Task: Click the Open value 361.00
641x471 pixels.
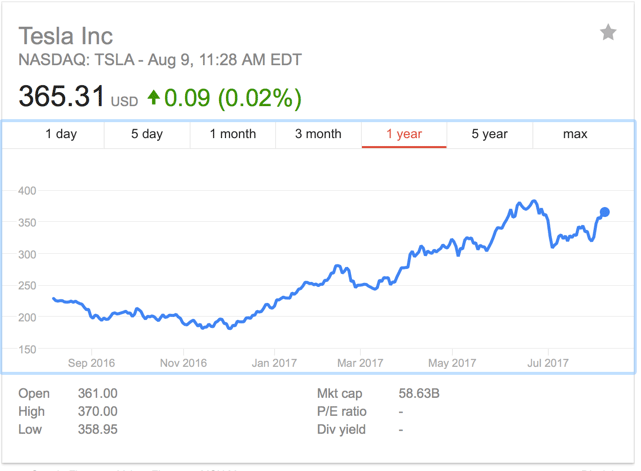Action: click(97, 394)
